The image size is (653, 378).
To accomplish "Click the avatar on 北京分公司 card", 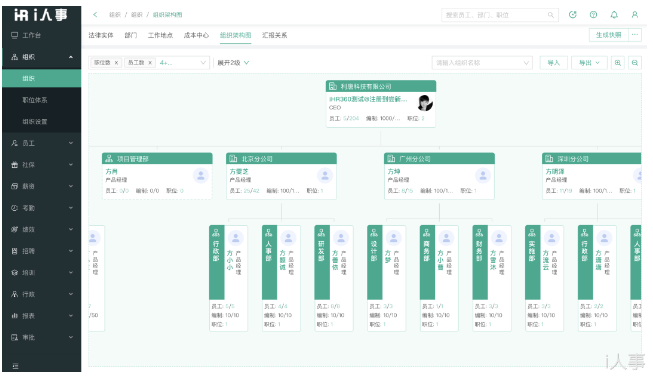I will 325,176.
